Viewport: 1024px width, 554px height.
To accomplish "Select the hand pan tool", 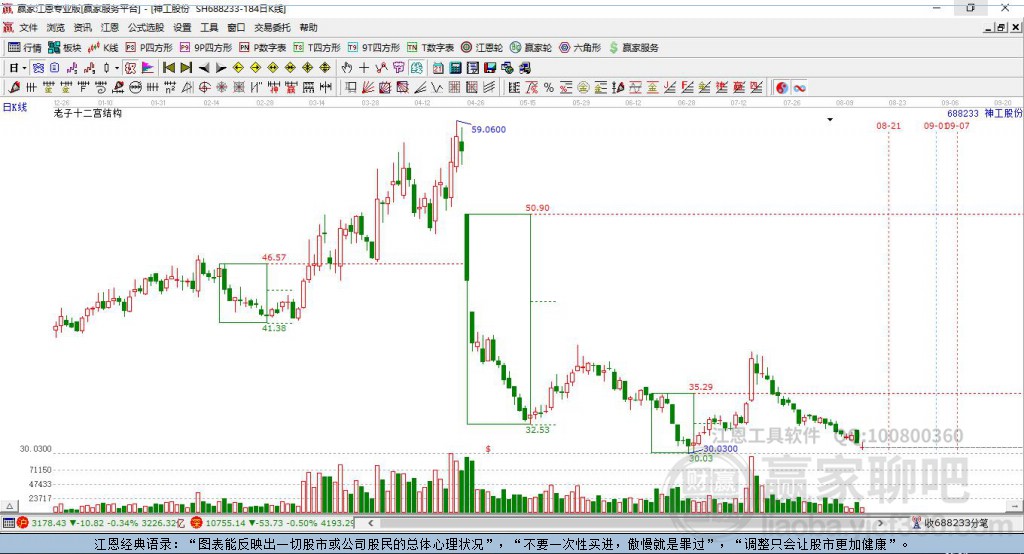I will pyautogui.click(x=346, y=68).
